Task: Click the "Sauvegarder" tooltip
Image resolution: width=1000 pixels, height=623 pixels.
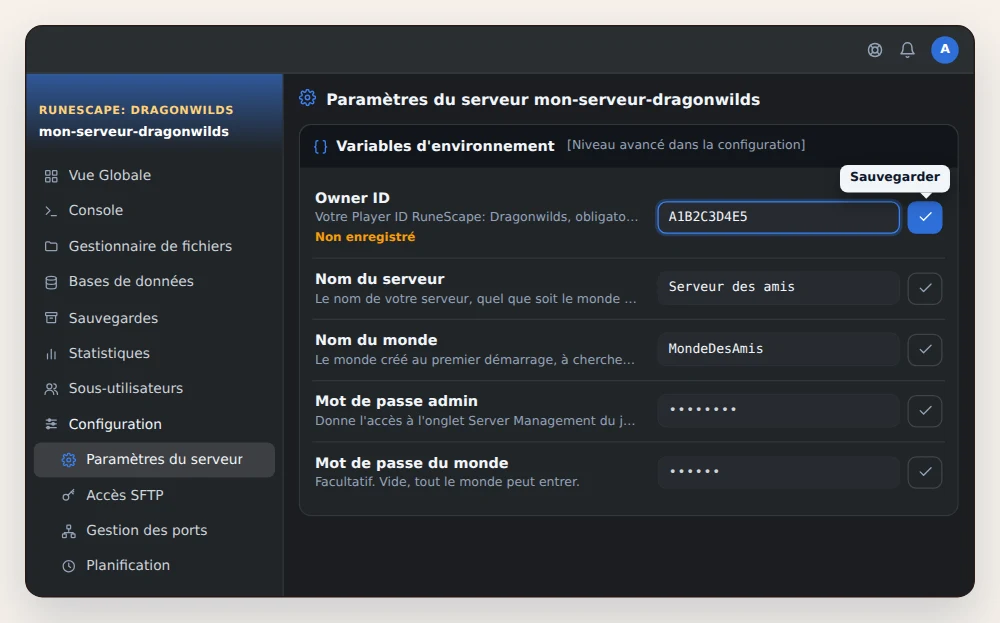Action: [x=895, y=177]
